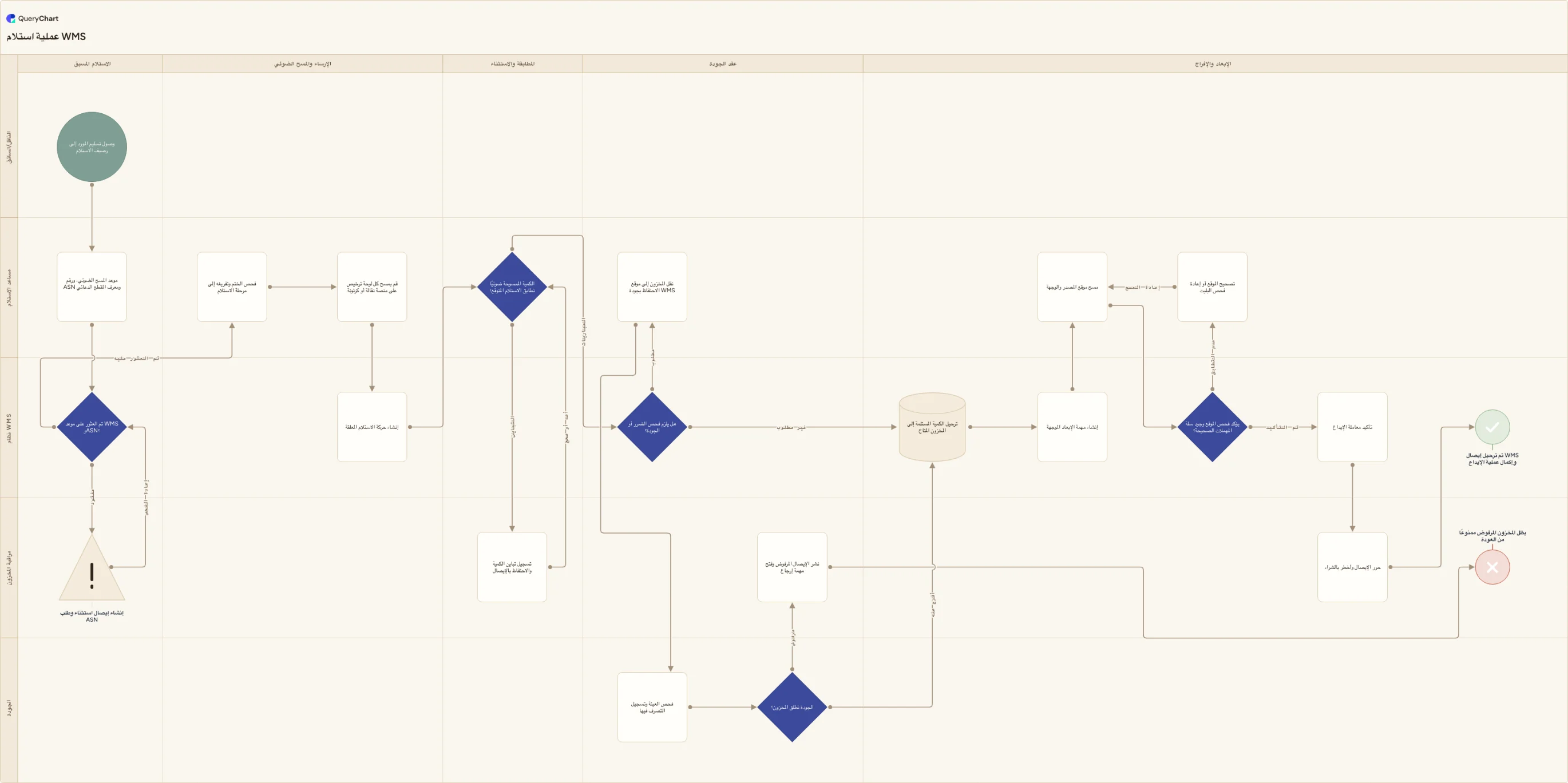1568x783 pixels.
Task: Click the 'مراقبة المخزون' swimlane label
Action: pyautogui.click(x=9, y=569)
